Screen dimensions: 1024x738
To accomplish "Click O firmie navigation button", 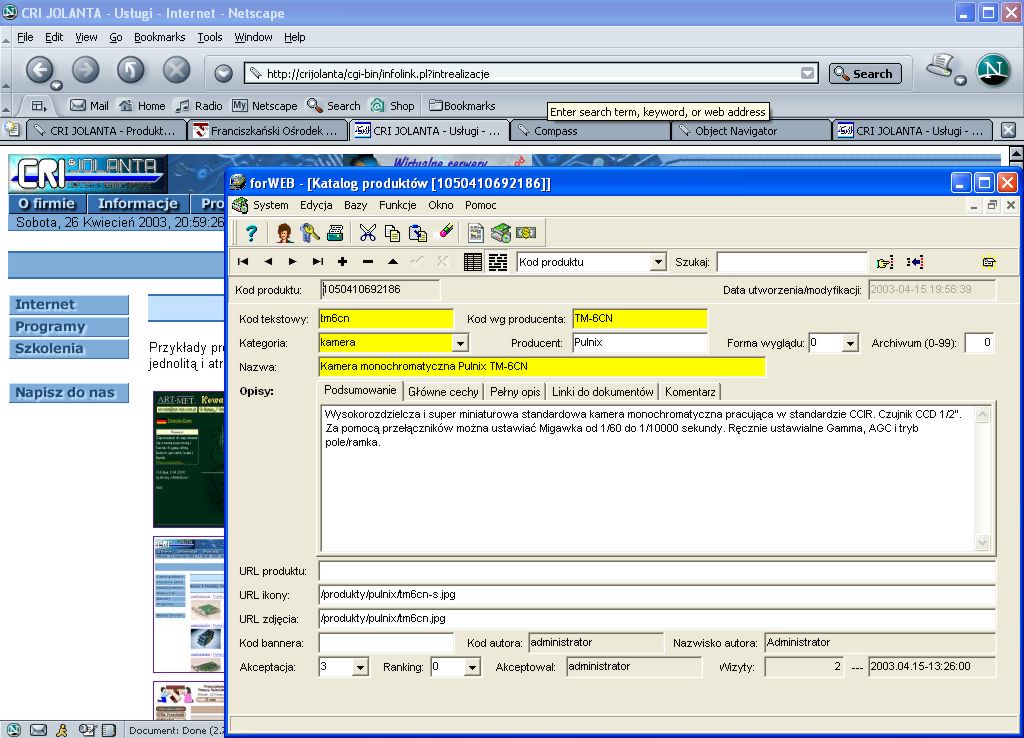I will [x=47, y=204].
